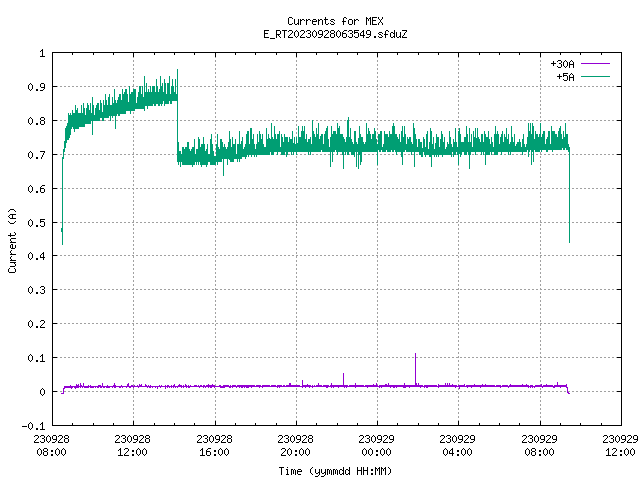The height and width of the screenshot is (480, 640).
Task: Click the green +5A final drop after 09:00
Action: (569, 196)
